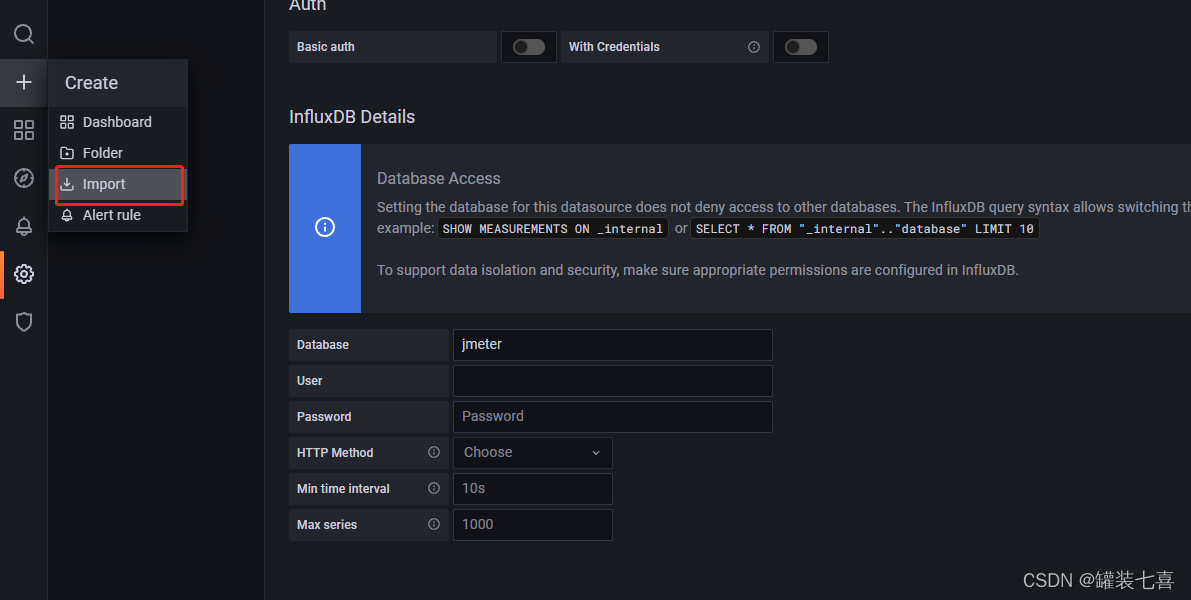Open the search icon in sidebar
The width and height of the screenshot is (1191, 600).
(24, 34)
